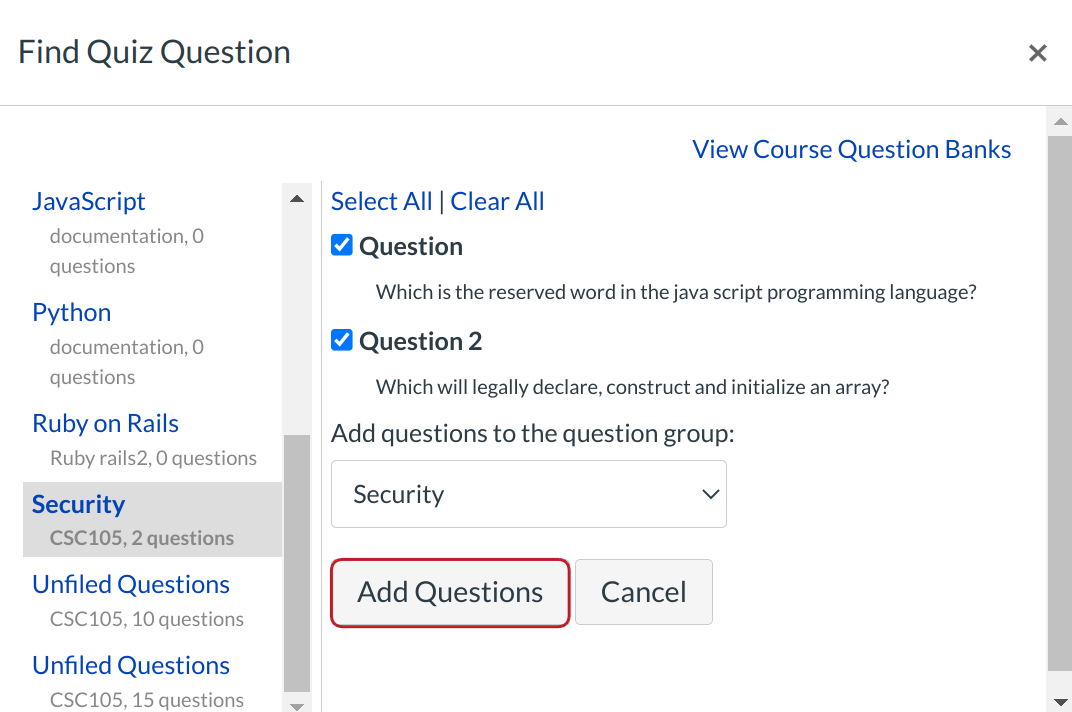Select the Python question bank
This screenshot has height=712, width=1072.
pos(72,312)
